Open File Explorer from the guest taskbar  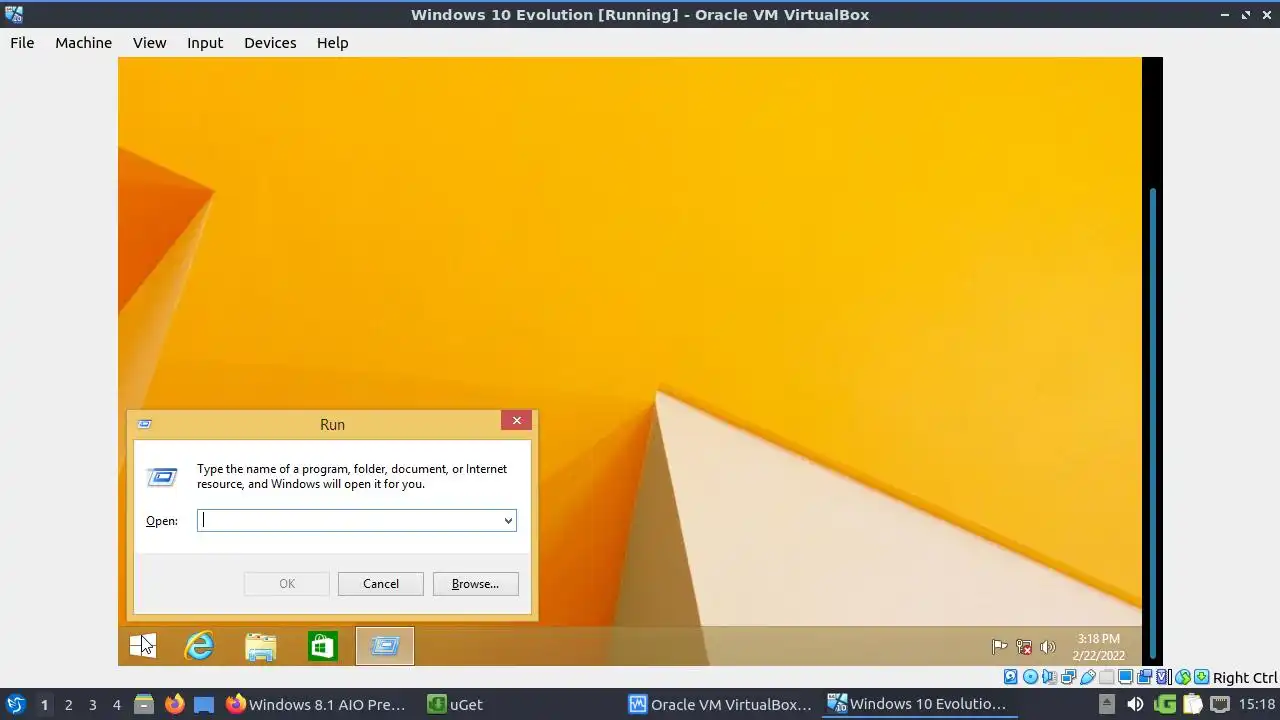point(261,646)
